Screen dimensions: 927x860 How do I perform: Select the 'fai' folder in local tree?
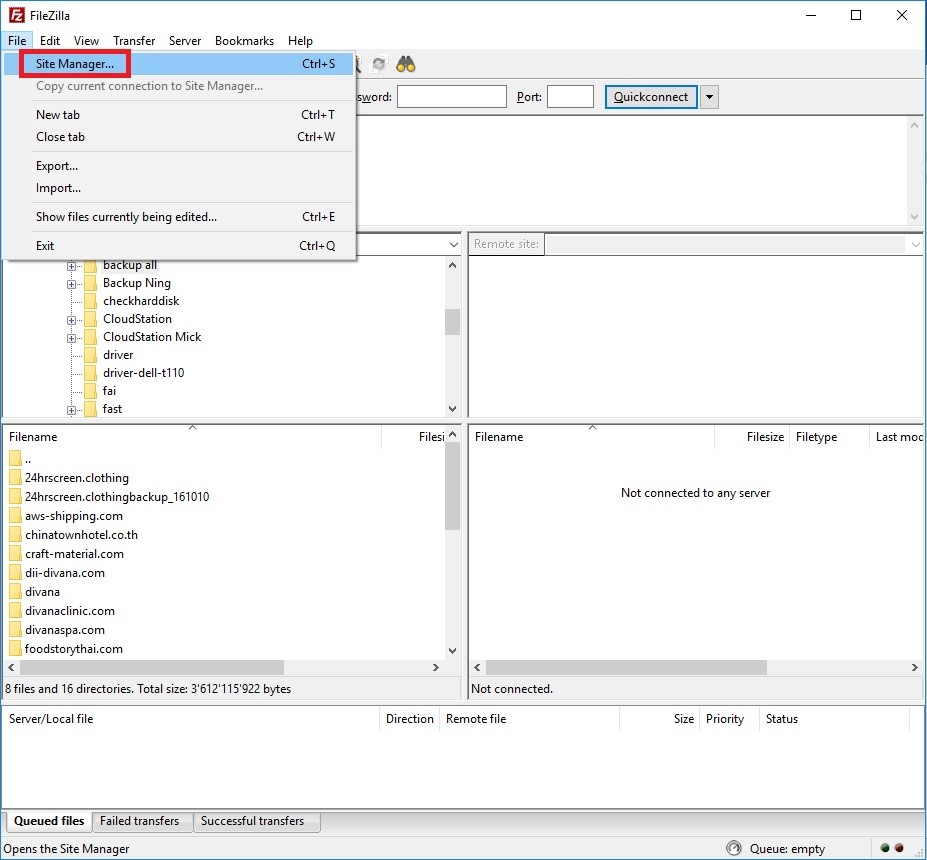pyautogui.click(x=109, y=391)
